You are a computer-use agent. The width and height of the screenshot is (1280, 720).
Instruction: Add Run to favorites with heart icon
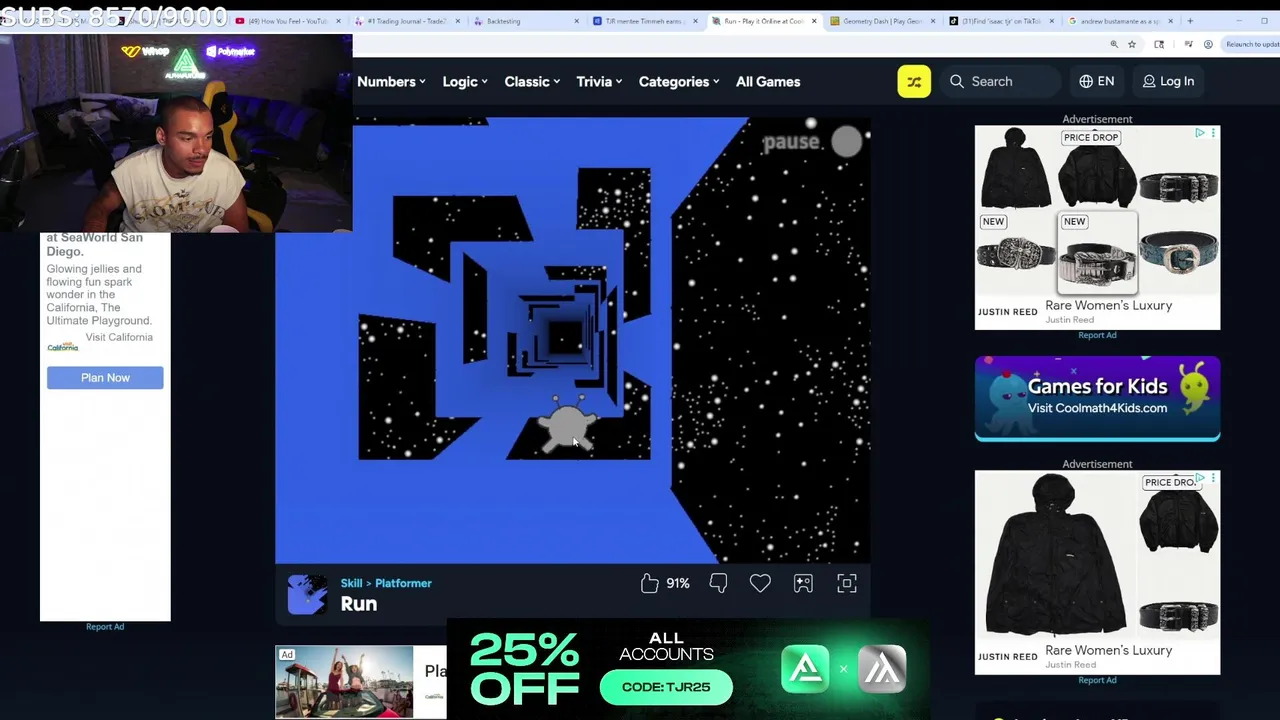click(x=760, y=583)
